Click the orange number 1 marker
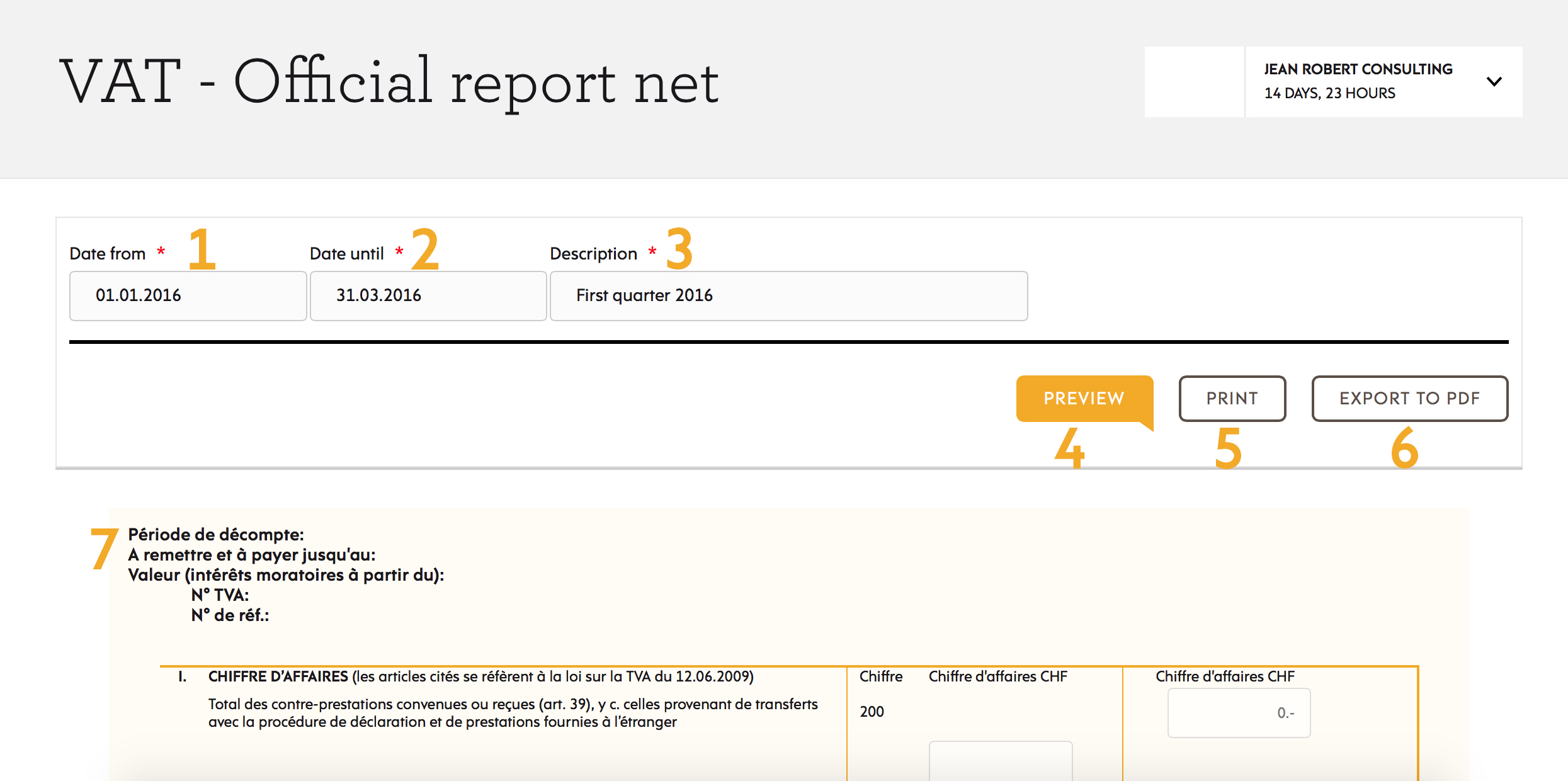This screenshot has height=781, width=1568. pyautogui.click(x=202, y=249)
